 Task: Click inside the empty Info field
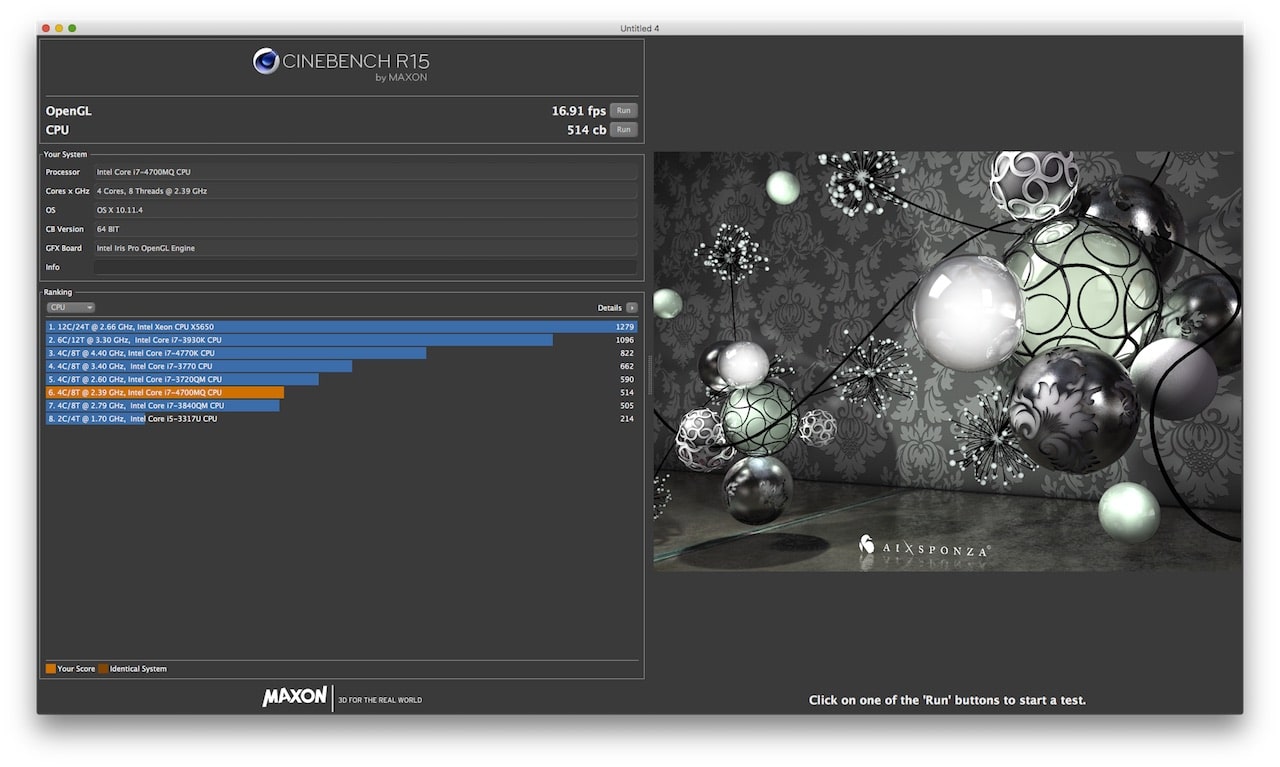[365, 267]
